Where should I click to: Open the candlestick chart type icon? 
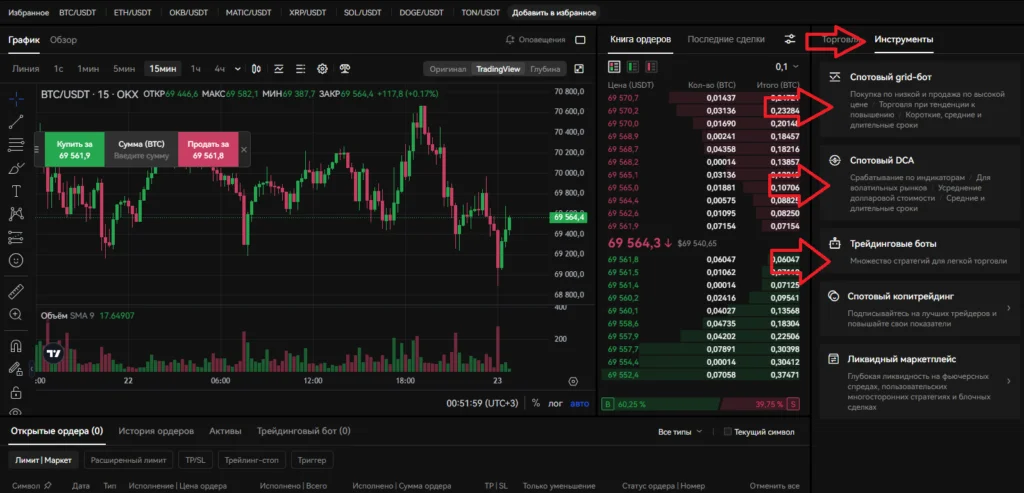(x=257, y=69)
